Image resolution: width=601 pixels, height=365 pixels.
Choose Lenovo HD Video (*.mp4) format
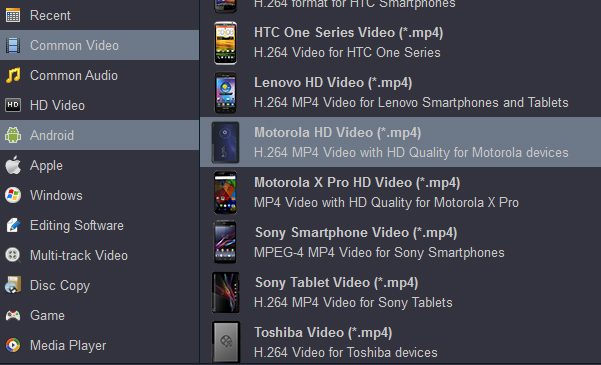(401, 92)
